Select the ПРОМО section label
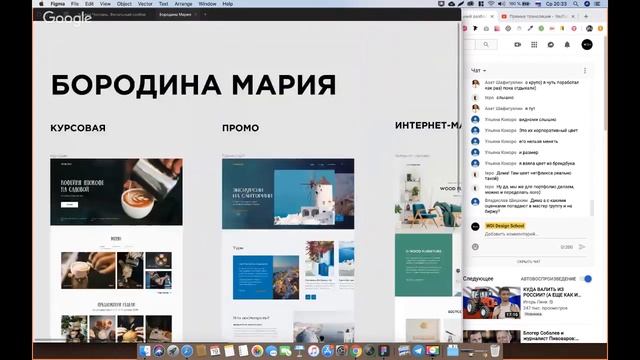Screen dimensions: 640x360 click(240, 128)
